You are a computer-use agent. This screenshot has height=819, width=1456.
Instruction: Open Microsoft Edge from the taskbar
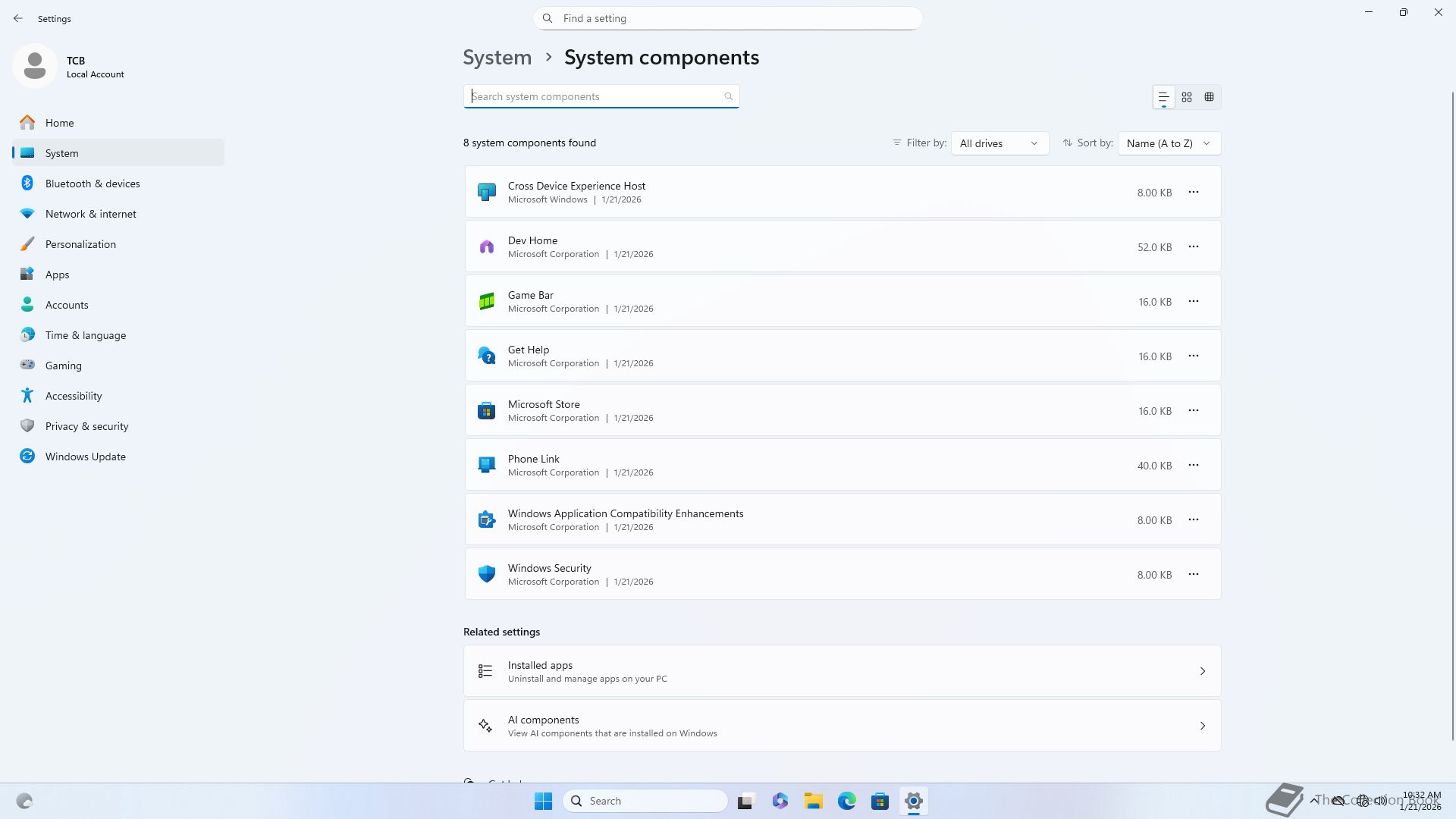pyautogui.click(x=847, y=801)
